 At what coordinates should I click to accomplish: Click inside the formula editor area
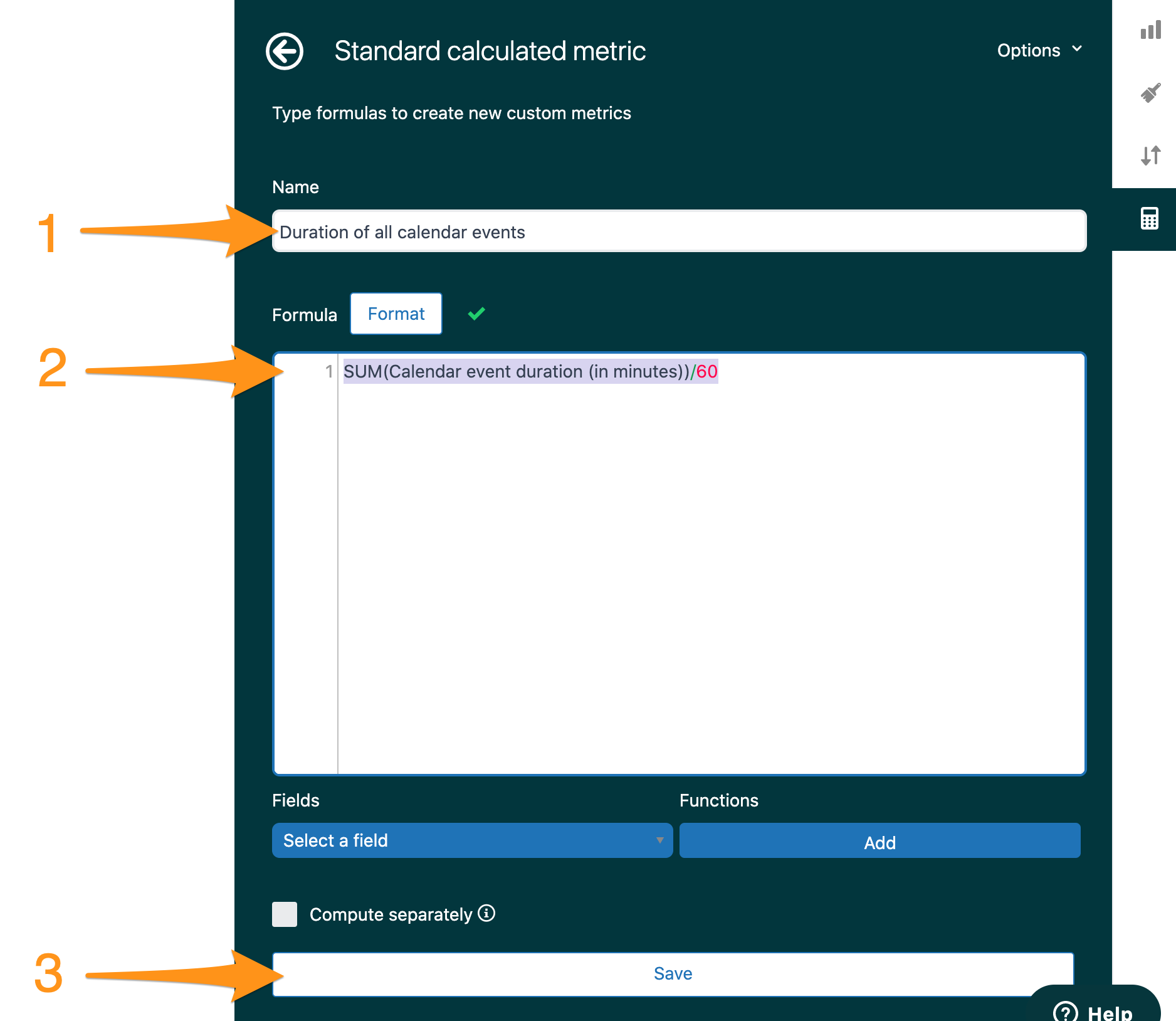[x=679, y=564]
